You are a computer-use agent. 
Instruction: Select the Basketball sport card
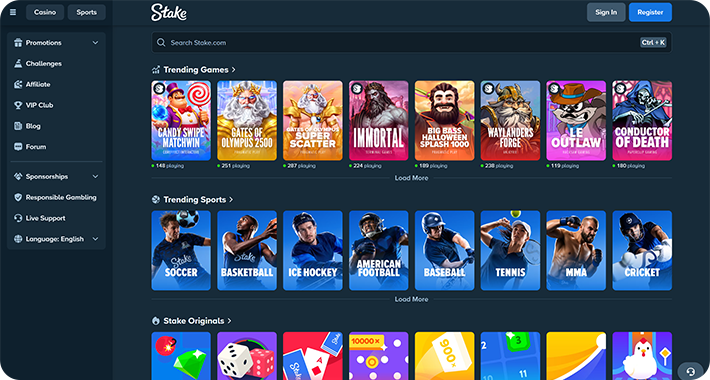click(x=247, y=250)
